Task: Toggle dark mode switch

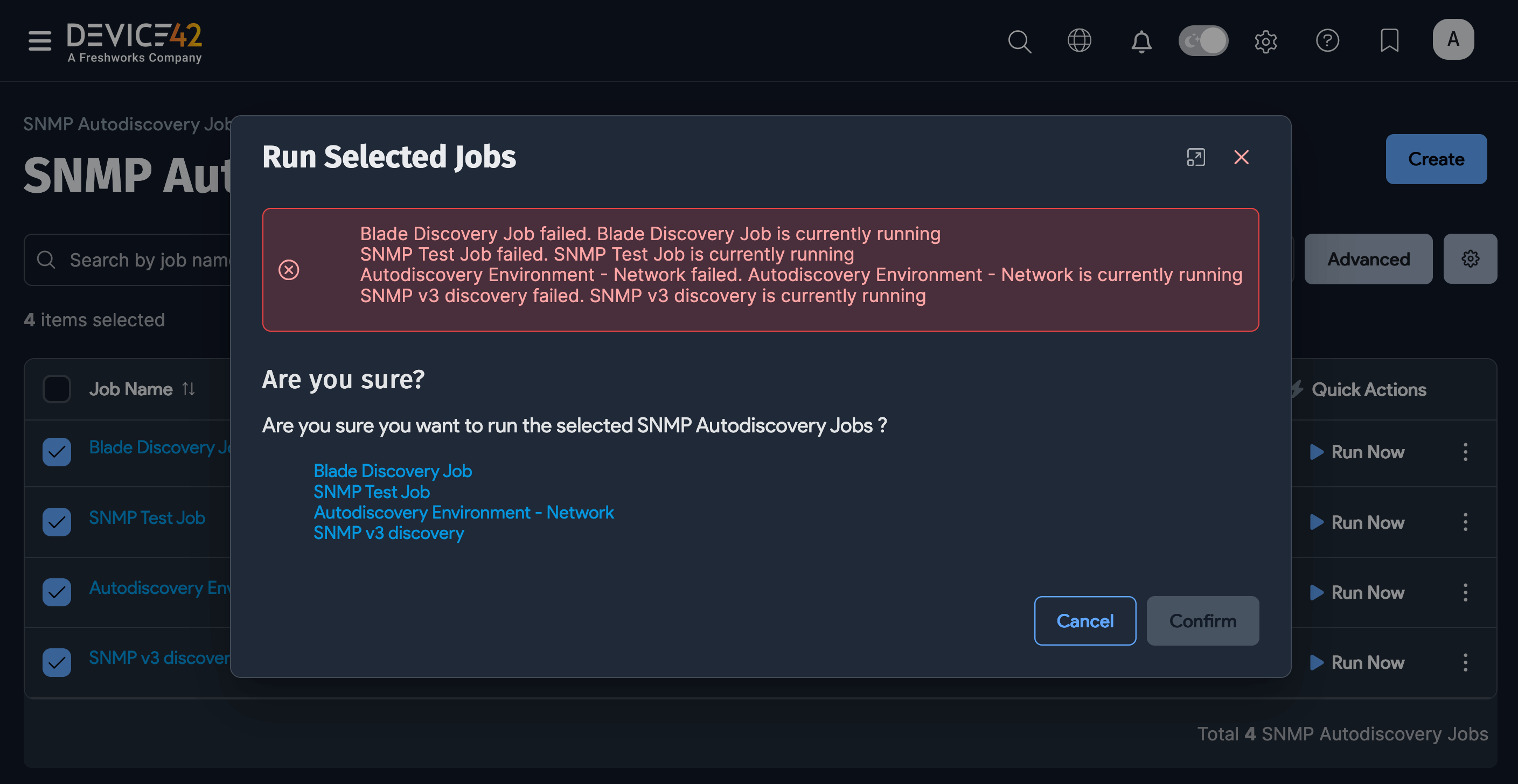Action: click(x=1203, y=40)
